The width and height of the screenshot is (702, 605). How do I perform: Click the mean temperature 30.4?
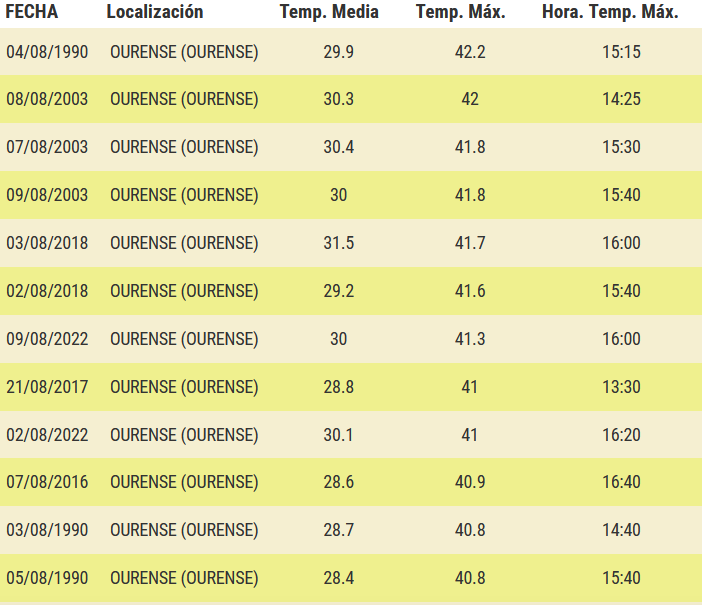point(339,147)
